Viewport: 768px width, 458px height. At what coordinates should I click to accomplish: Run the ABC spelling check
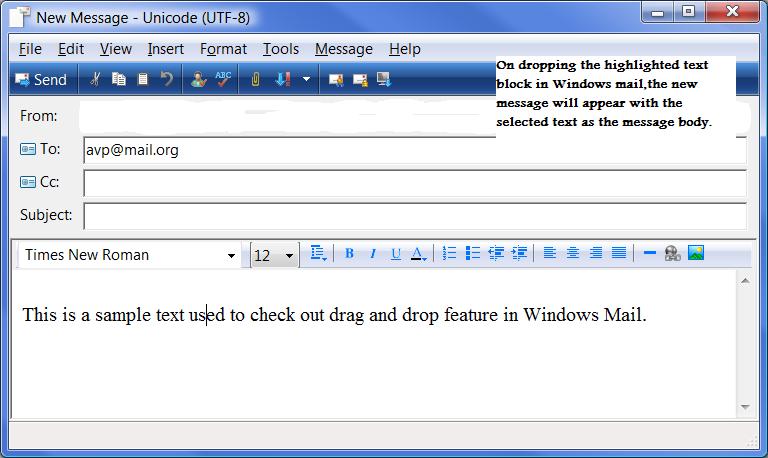(x=223, y=79)
